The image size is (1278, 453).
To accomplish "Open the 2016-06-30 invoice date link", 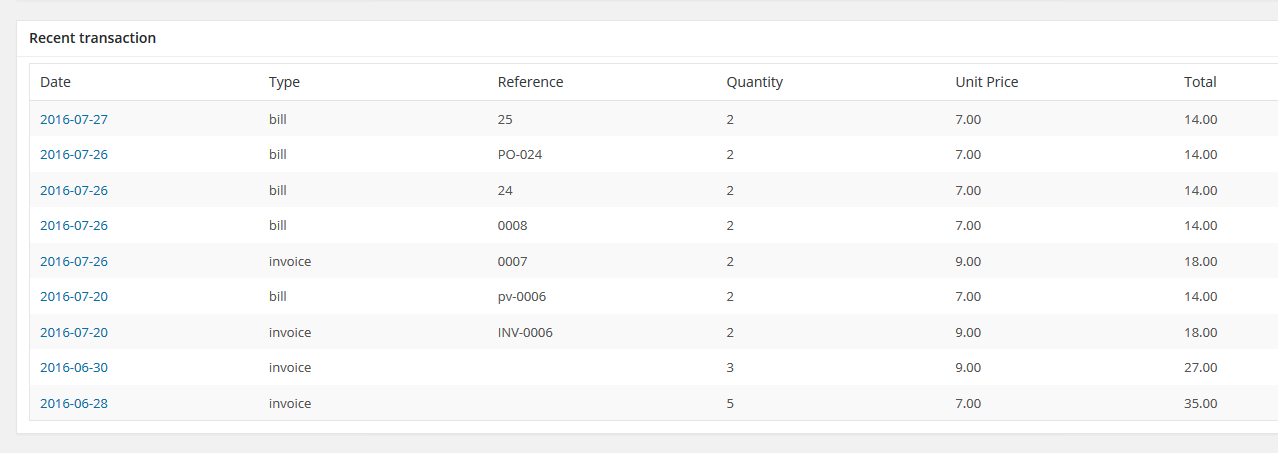I will point(74,368).
